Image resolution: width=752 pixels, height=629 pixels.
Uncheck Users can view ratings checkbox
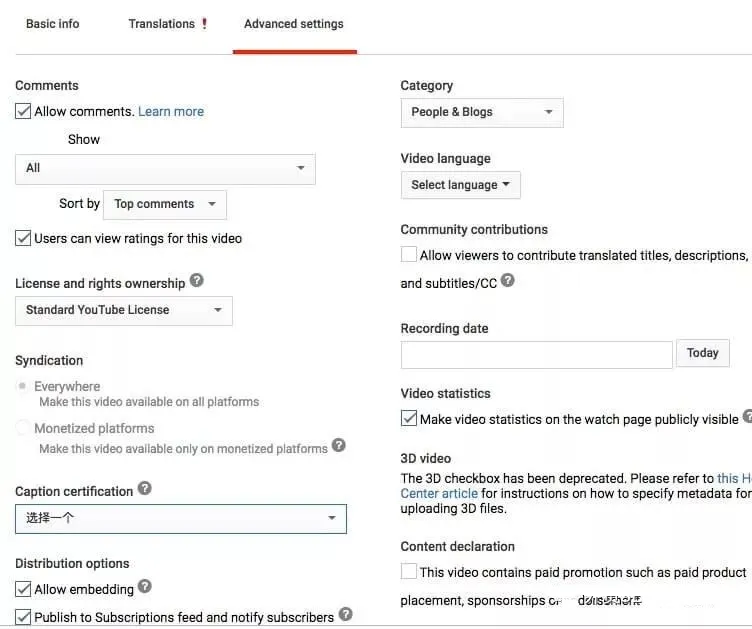[x=23, y=238]
